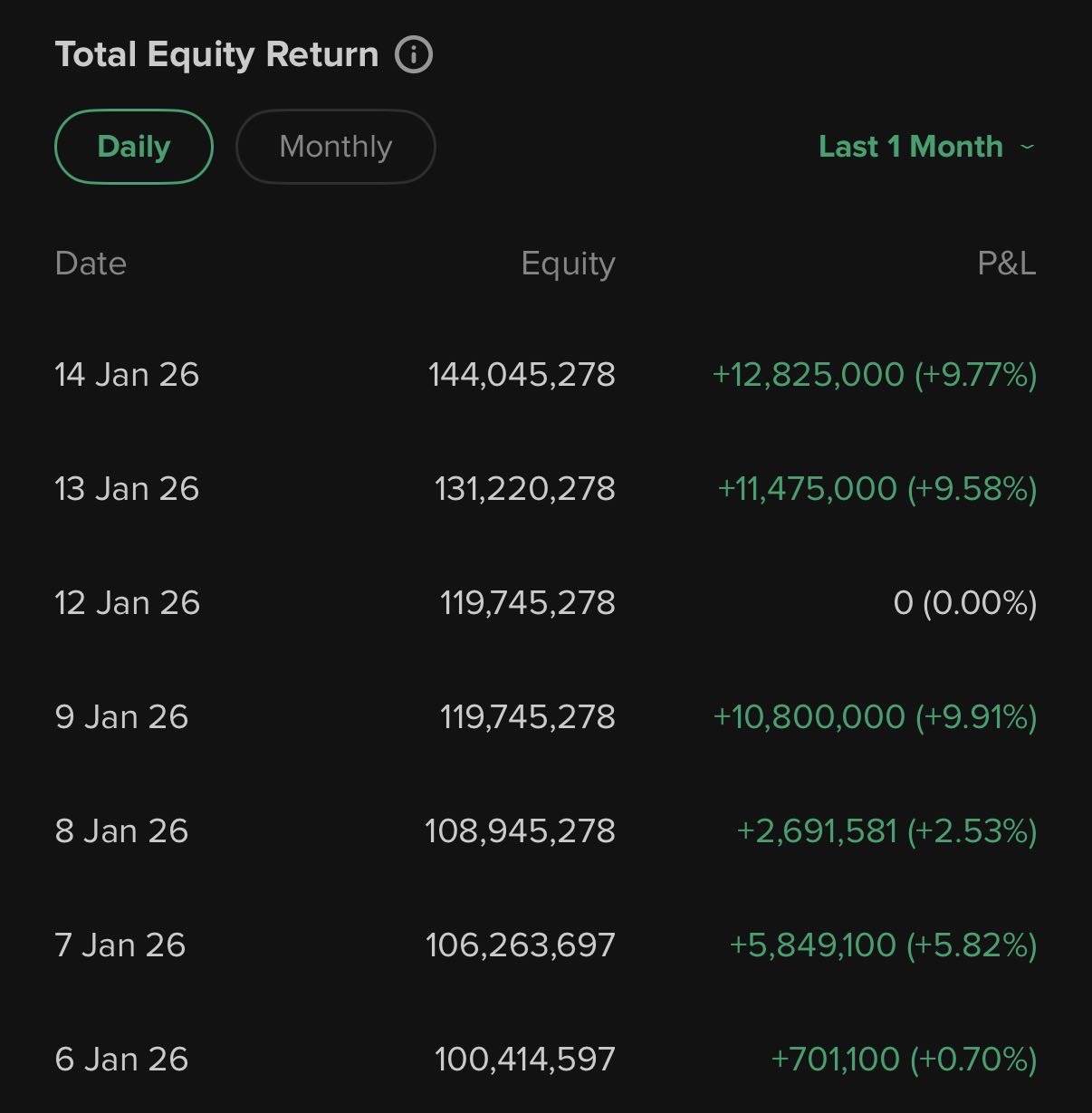Click the Date column header

91,264
